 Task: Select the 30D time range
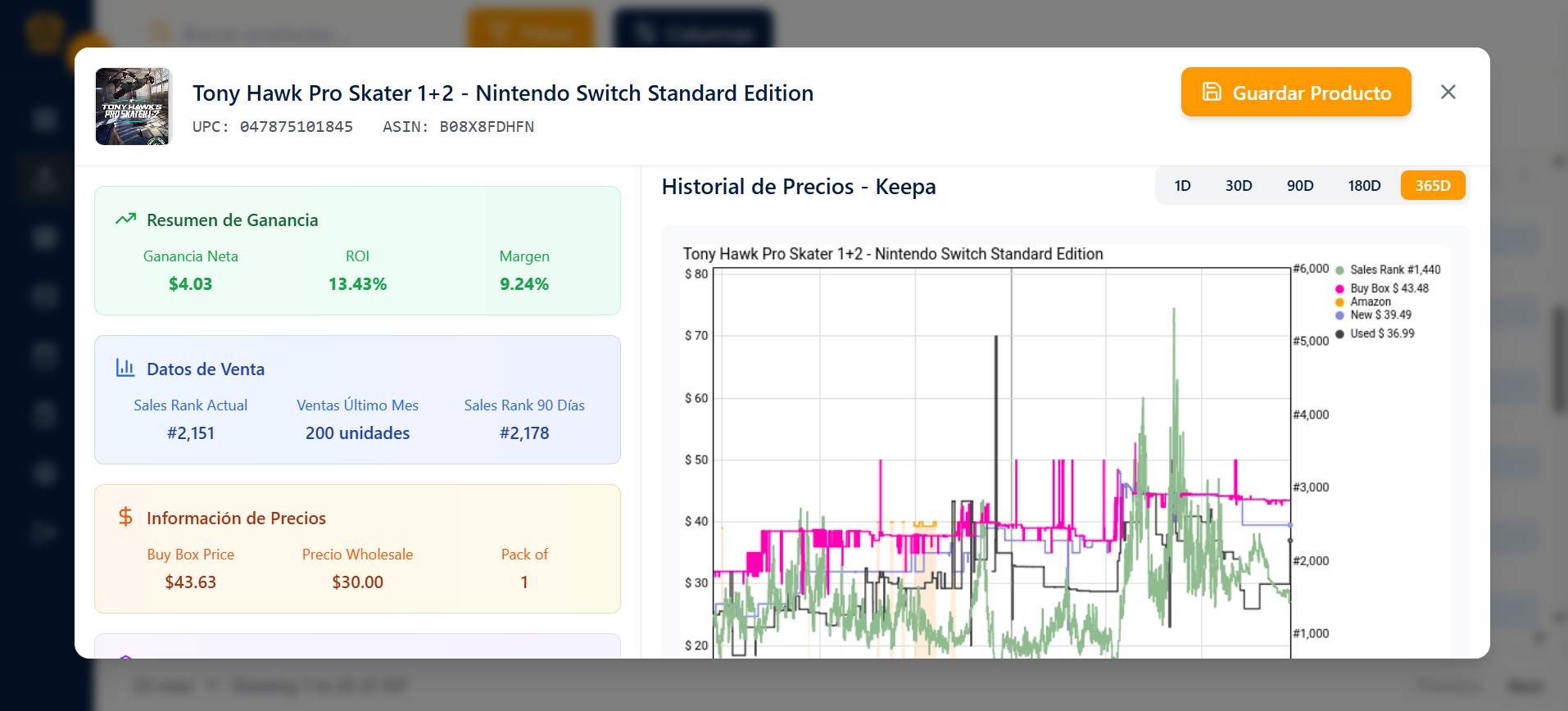tap(1238, 186)
